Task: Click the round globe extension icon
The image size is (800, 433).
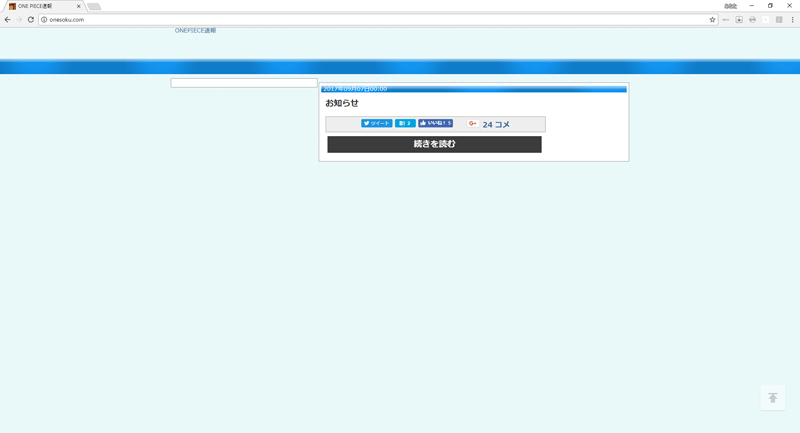Action: pos(752,19)
